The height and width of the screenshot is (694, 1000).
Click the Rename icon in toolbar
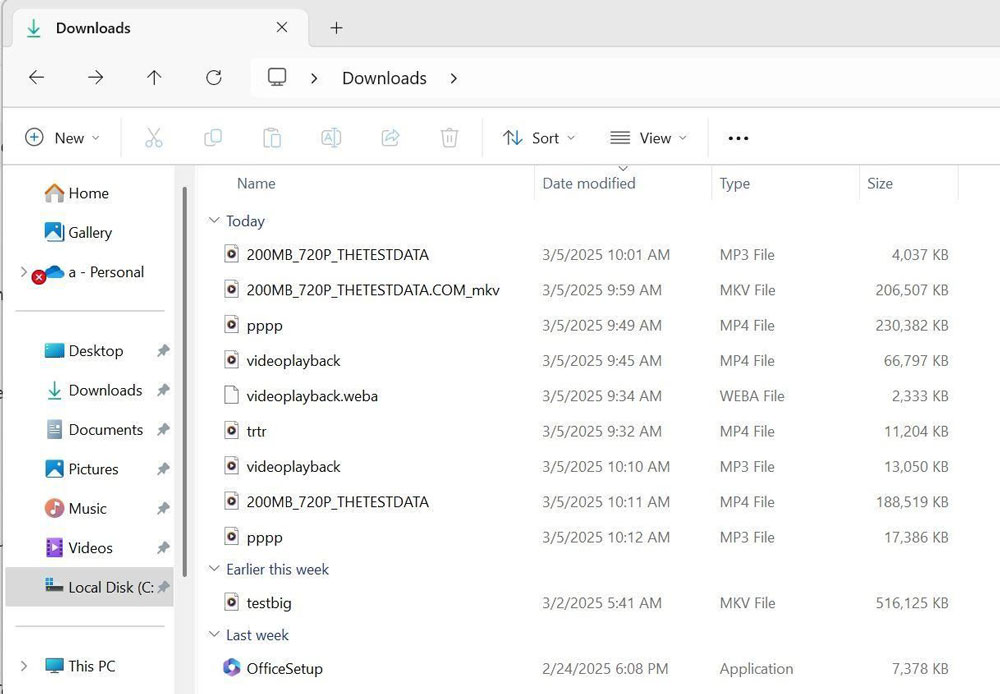(331, 138)
